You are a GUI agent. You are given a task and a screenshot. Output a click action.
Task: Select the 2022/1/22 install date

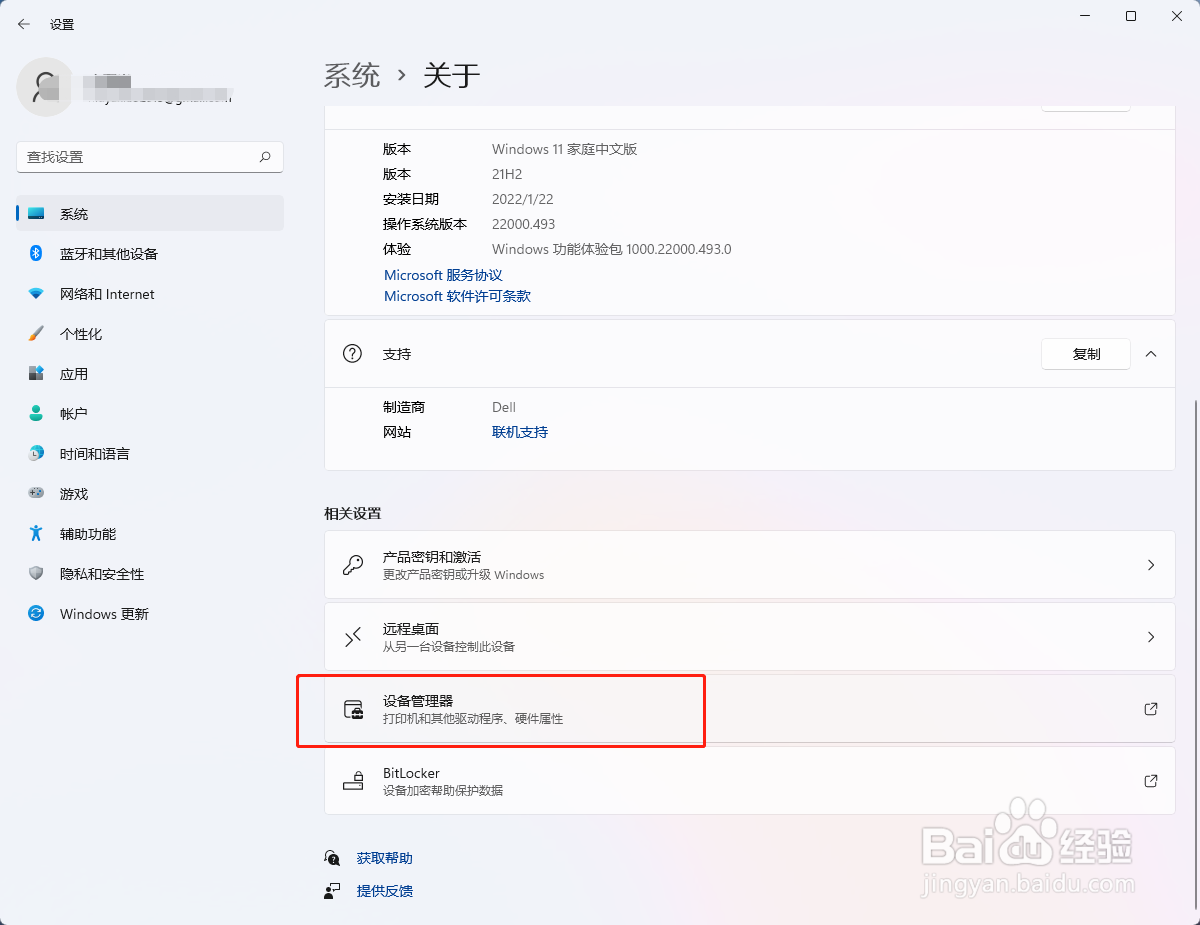524,199
